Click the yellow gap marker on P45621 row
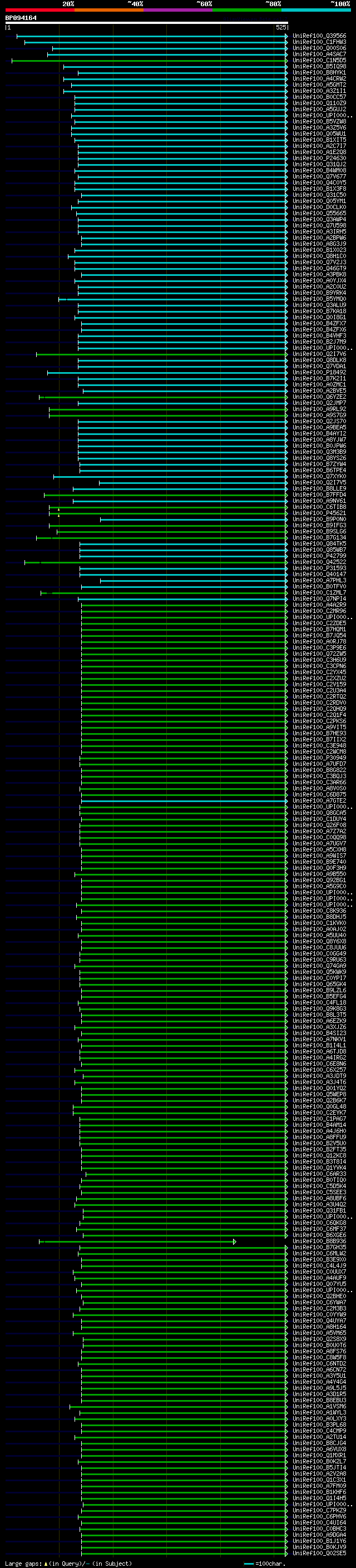Viewport: 356px width, 1568px height. [59, 515]
